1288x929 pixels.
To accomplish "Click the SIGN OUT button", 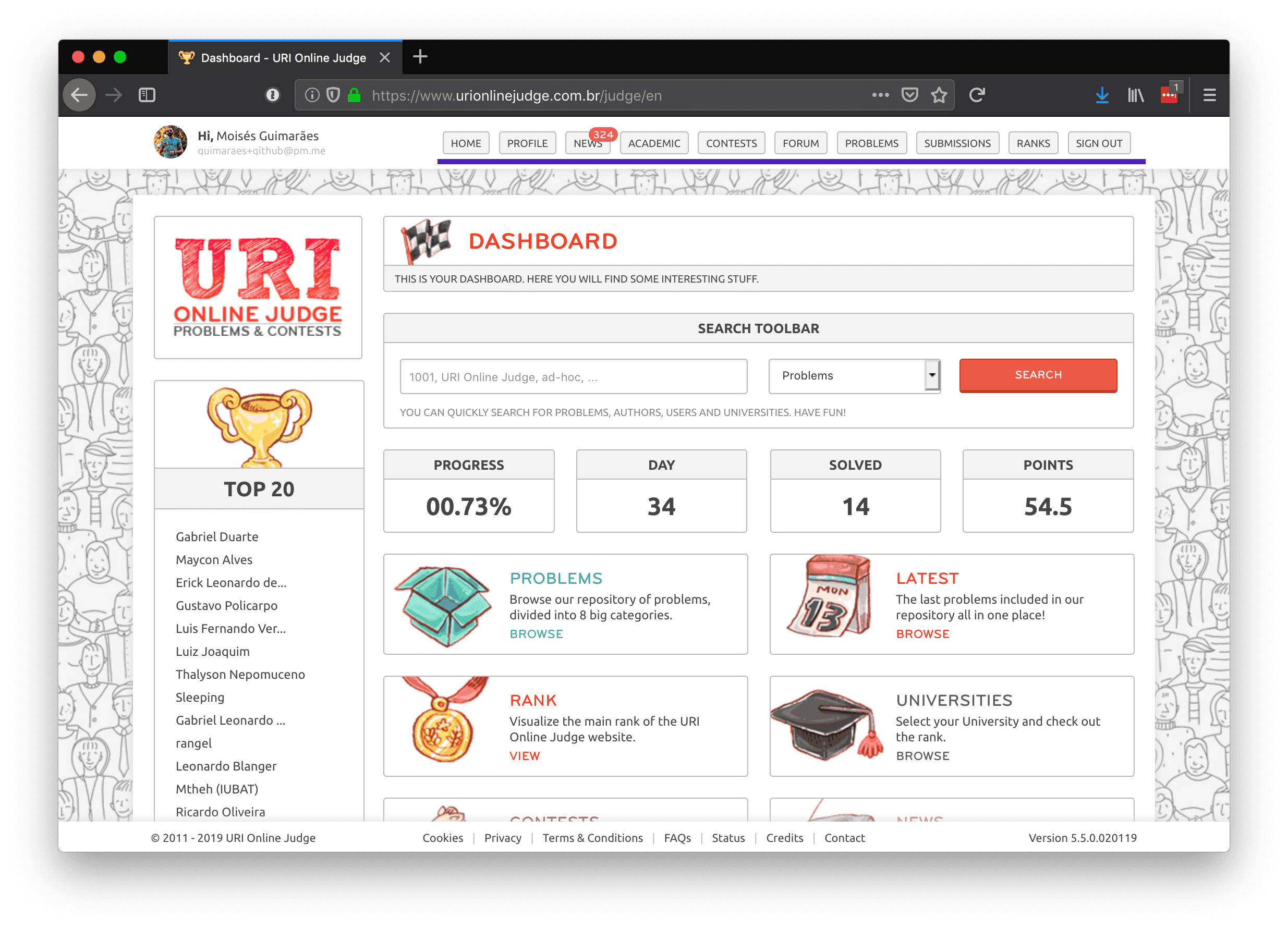I will (1099, 143).
